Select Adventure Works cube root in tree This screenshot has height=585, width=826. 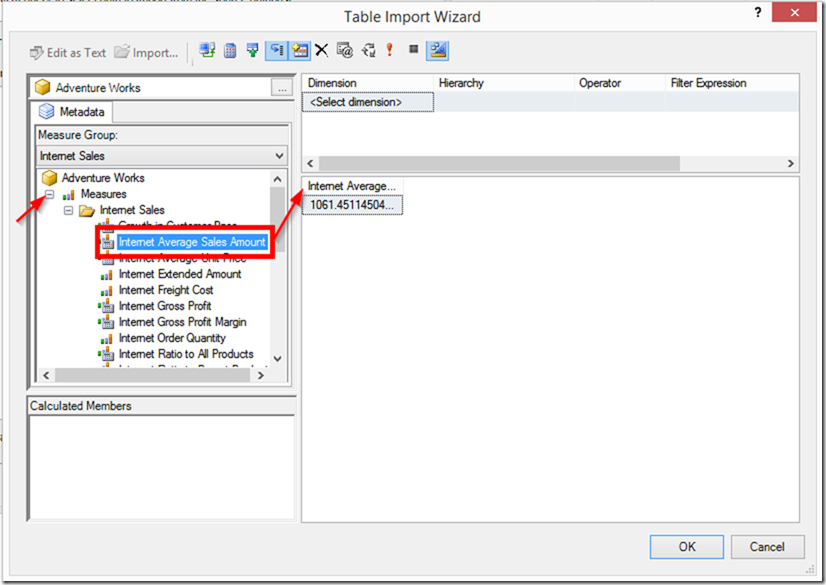[x=103, y=178]
